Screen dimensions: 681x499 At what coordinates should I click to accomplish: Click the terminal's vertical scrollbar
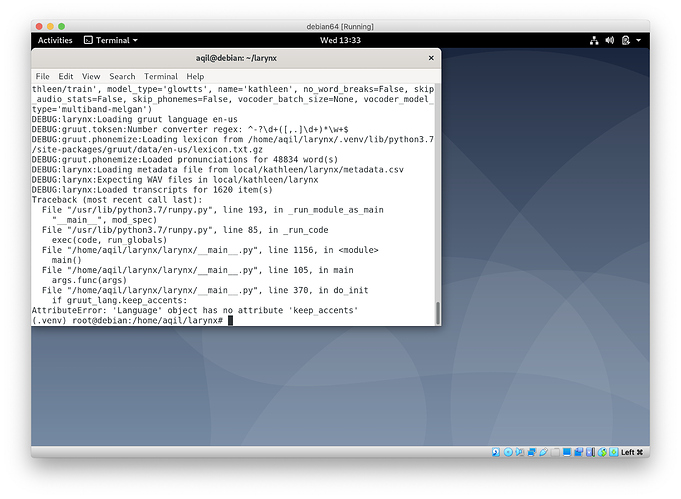click(x=437, y=310)
